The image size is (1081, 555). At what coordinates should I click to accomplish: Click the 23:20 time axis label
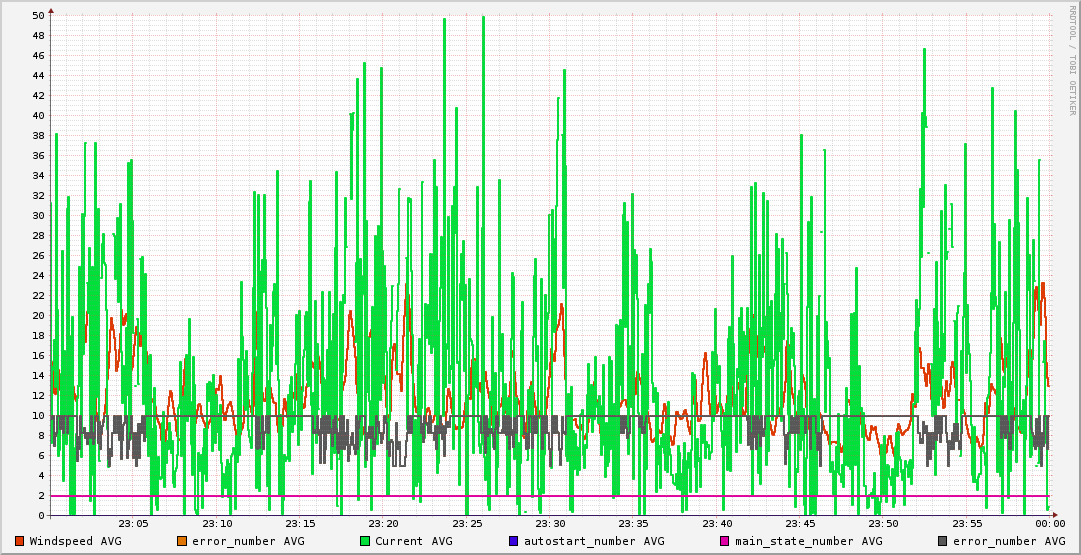(384, 524)
